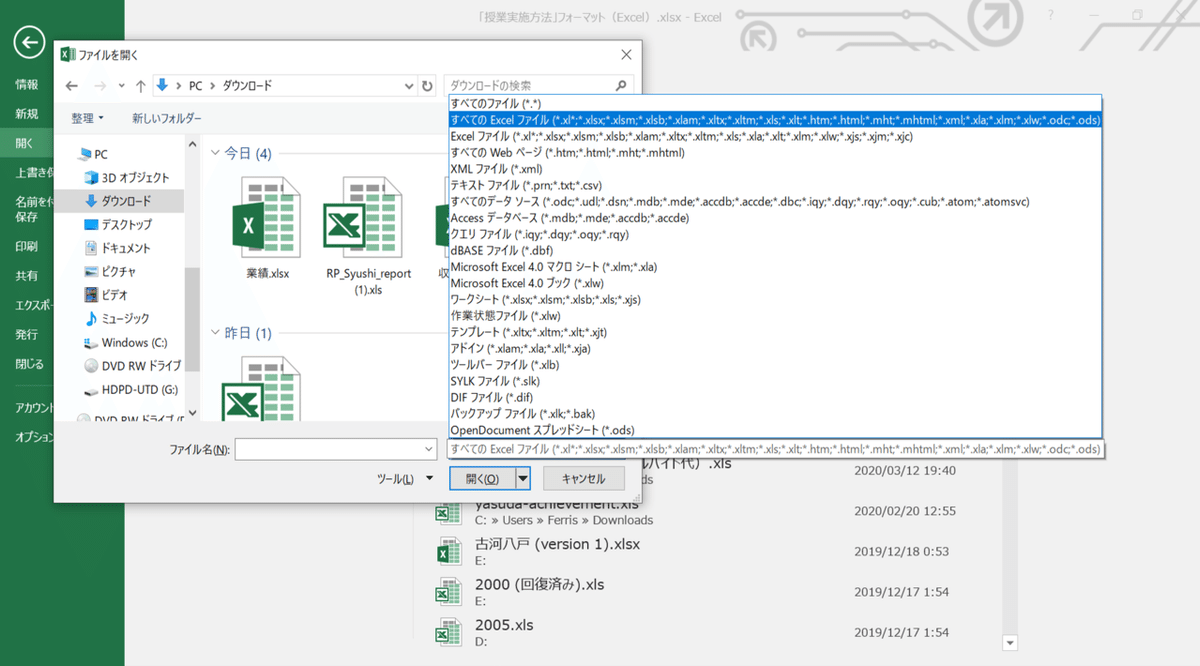Open recent locations dropdown next to forward arrow

click(x=120, y=86)
